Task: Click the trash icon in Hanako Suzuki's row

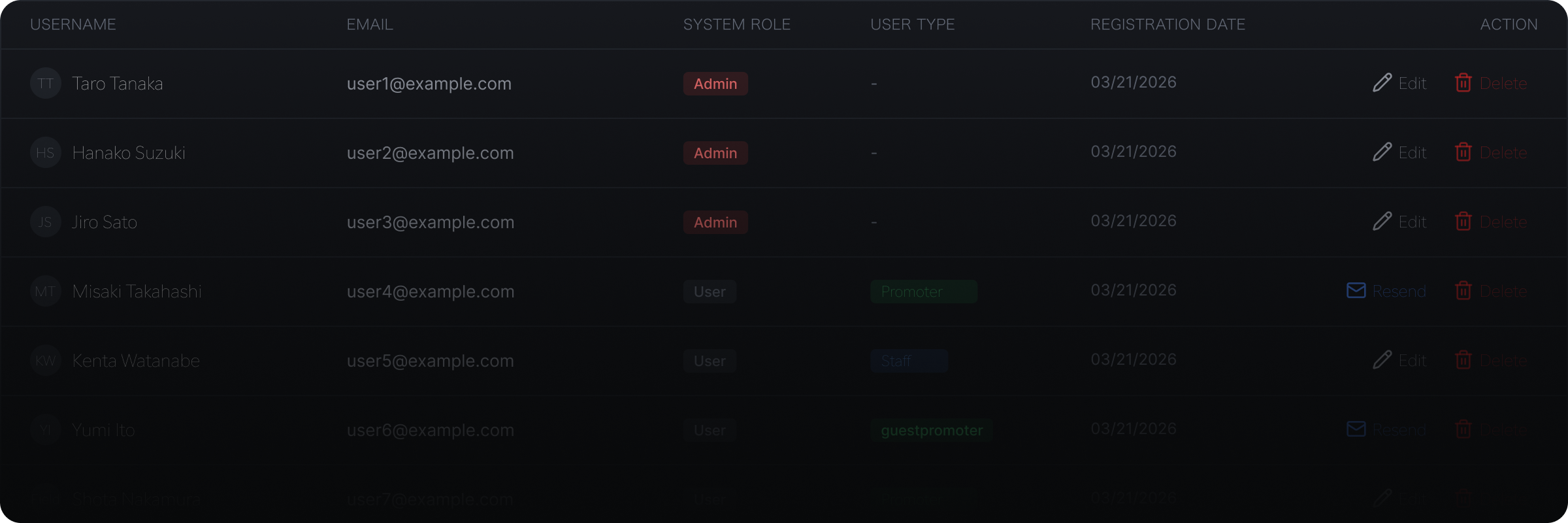Action: tap(1463, 152)
